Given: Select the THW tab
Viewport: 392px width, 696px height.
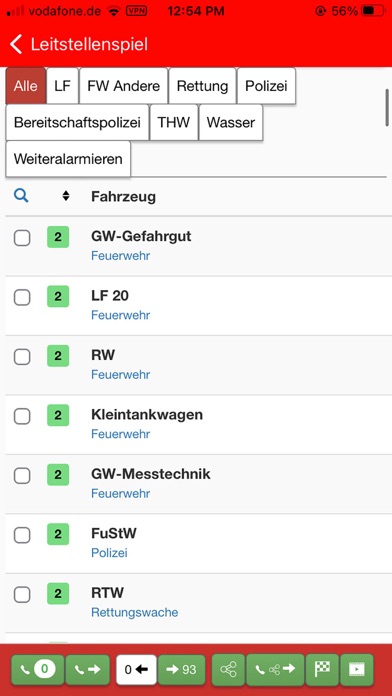Looking at the screenshot, I should [174, 123].
